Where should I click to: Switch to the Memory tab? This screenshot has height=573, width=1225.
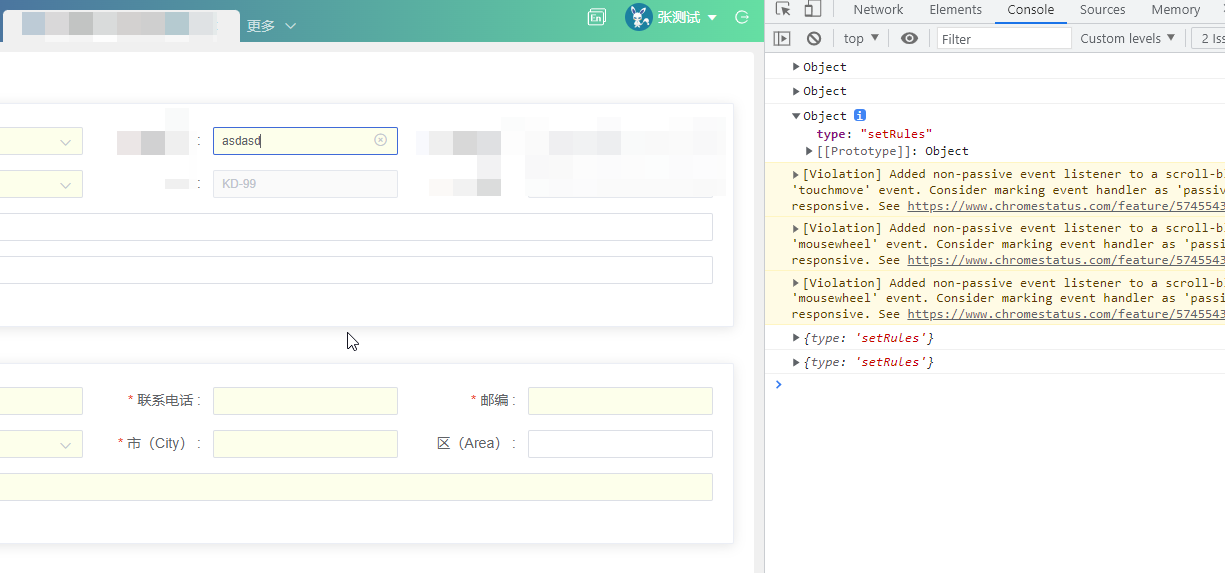(x=1175, y=10)
